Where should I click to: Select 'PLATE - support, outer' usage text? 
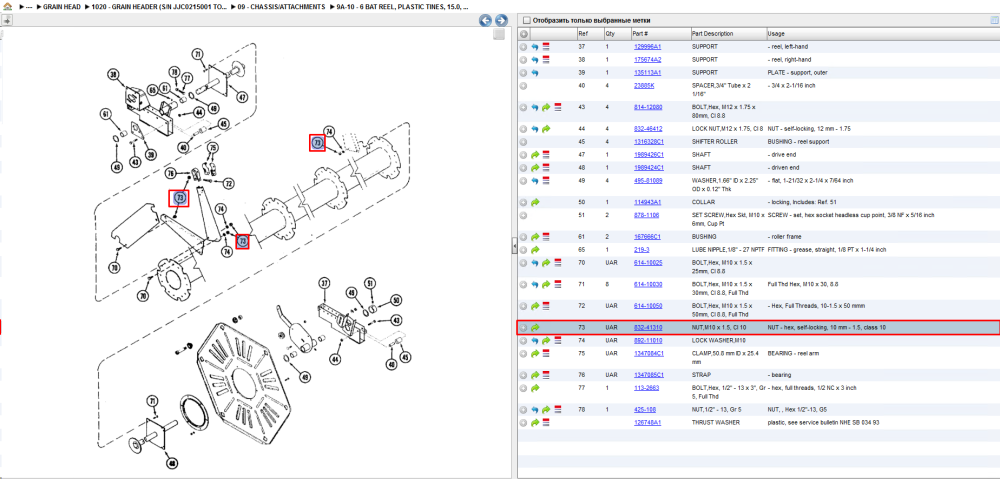[x=798, y=73]
